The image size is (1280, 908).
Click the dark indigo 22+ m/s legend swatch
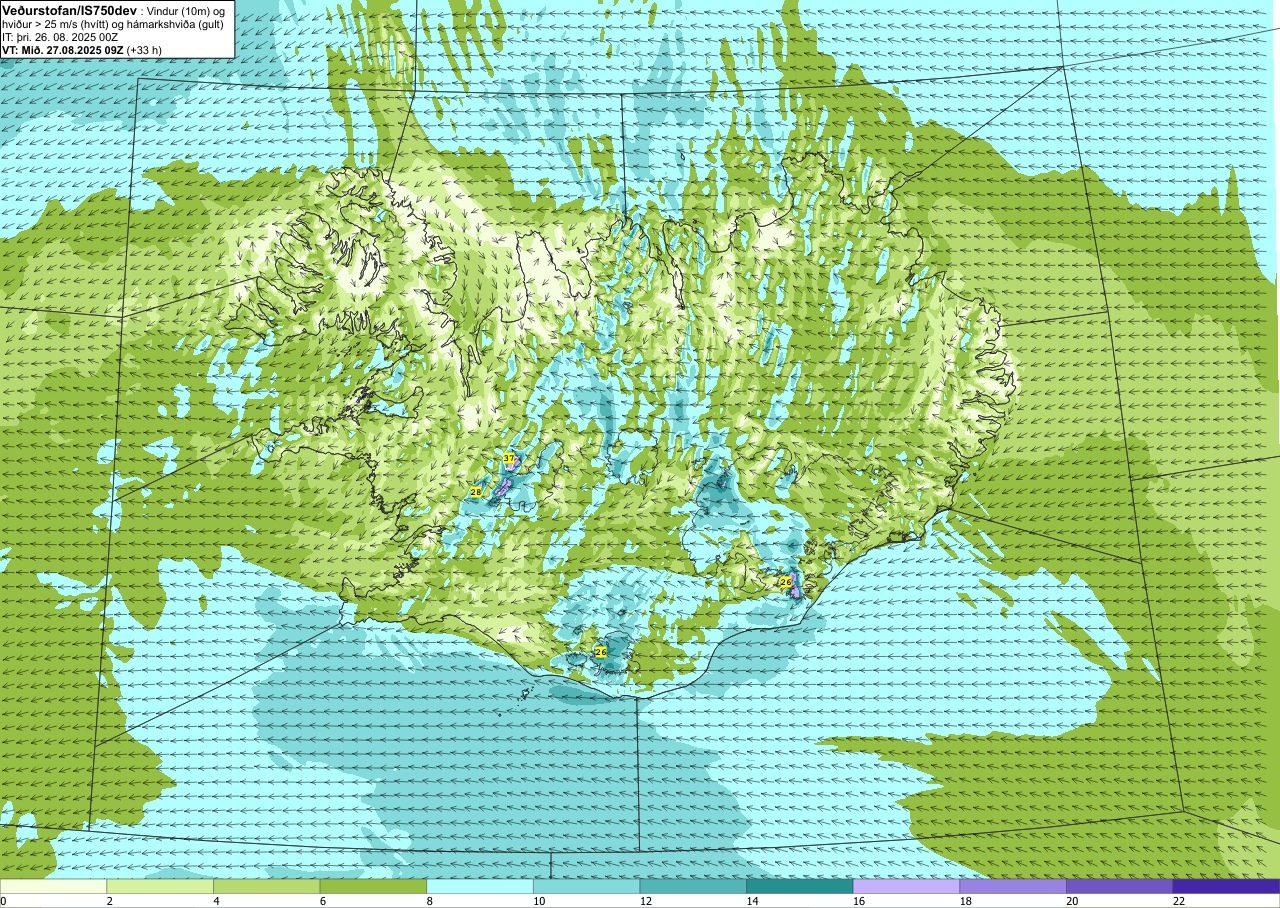pyautogui.click(x=1226, y=886)
